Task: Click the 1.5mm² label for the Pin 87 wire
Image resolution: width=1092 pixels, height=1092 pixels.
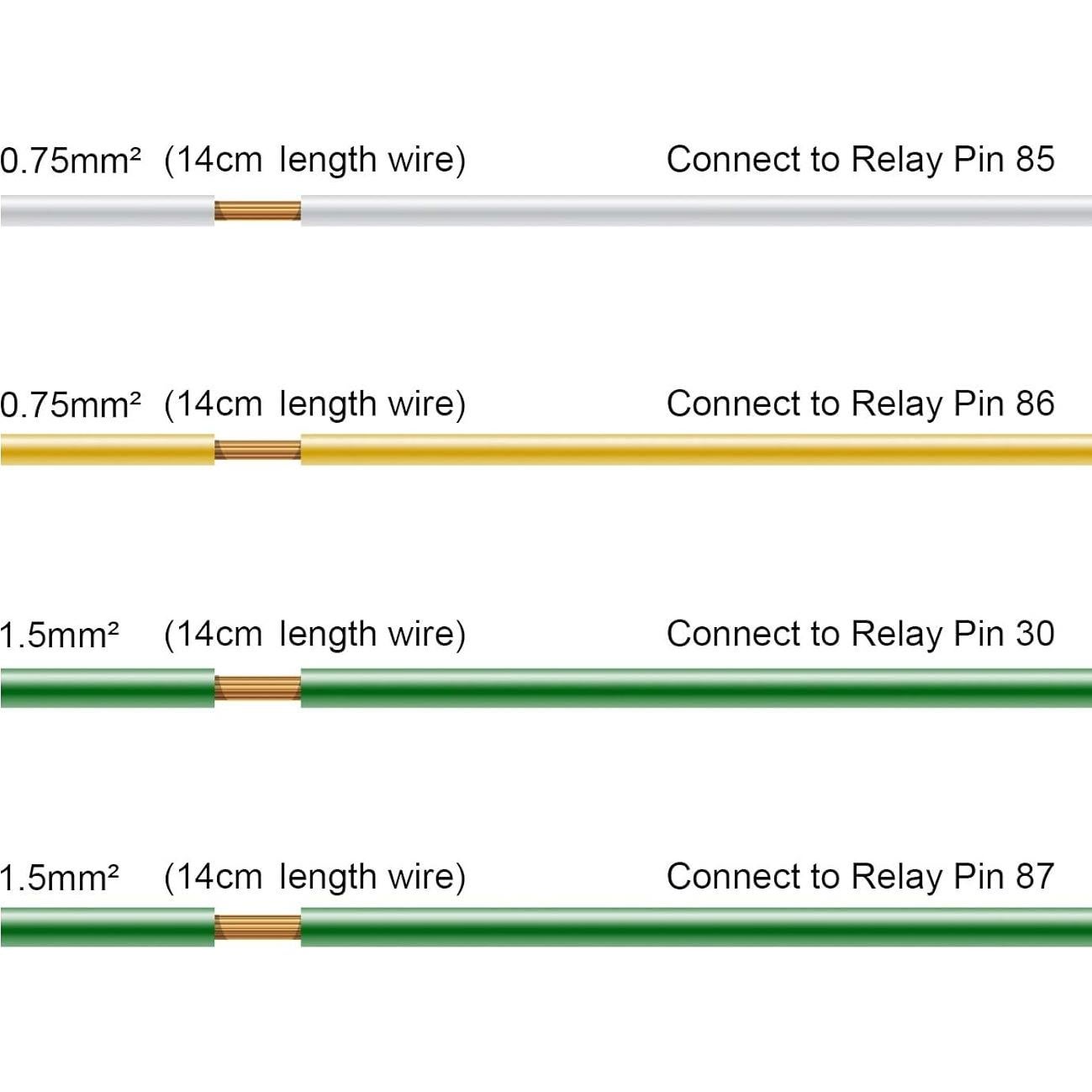Action: point(60,878)
